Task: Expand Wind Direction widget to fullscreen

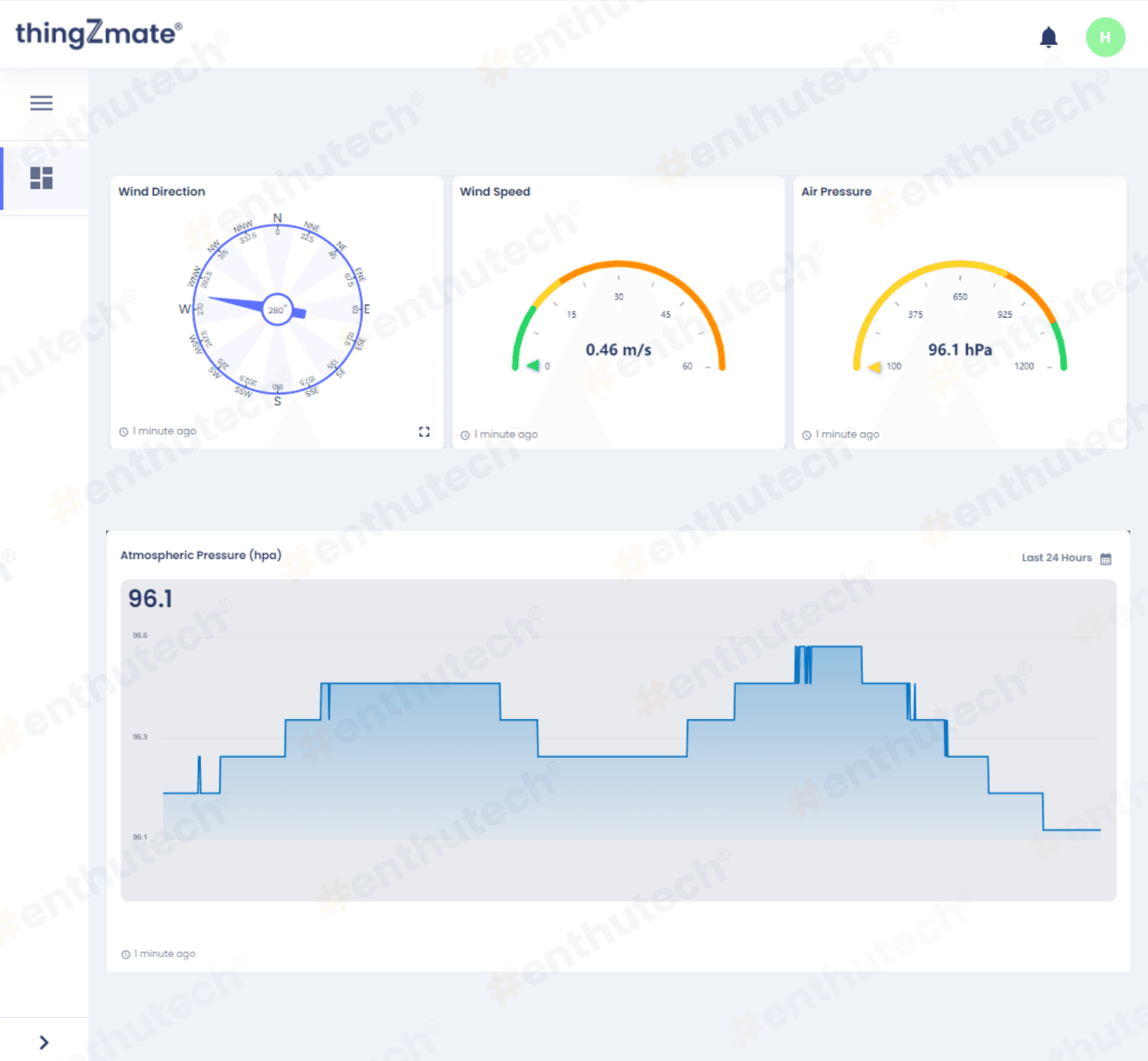Action: pos(424,432)
